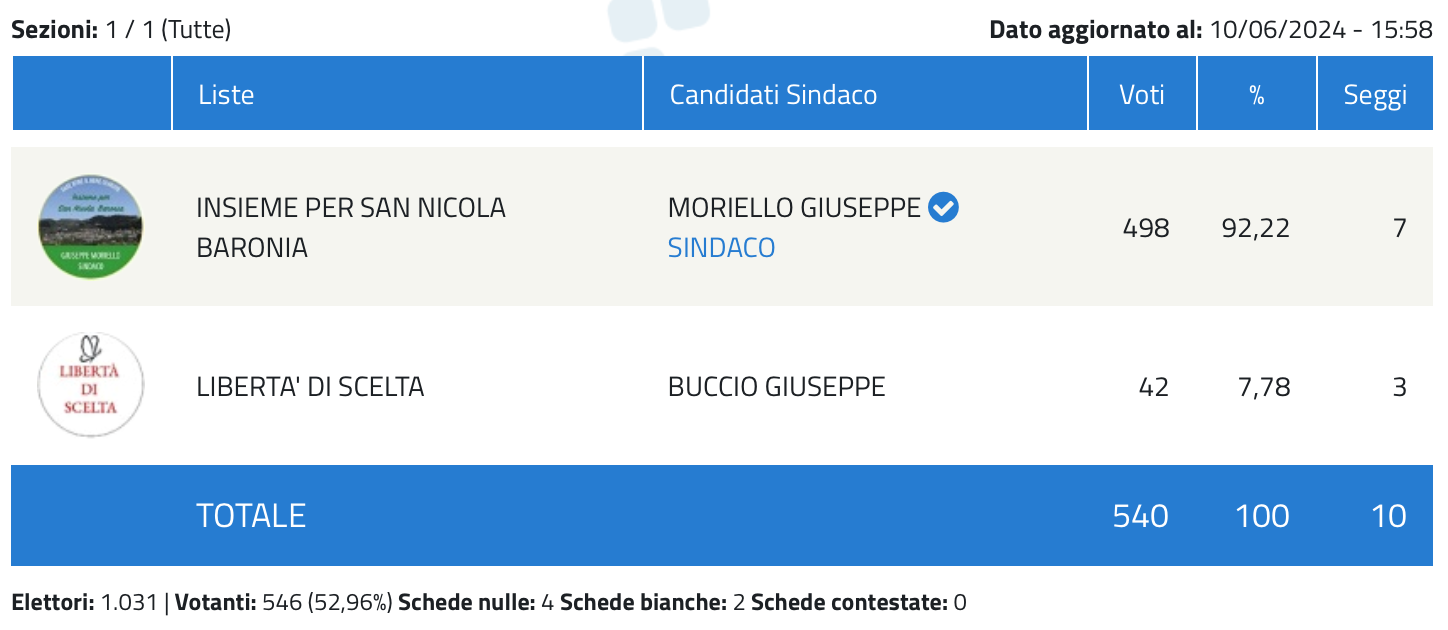Click the 42 votes value
1448x630 pixels.
(1154, 387)
